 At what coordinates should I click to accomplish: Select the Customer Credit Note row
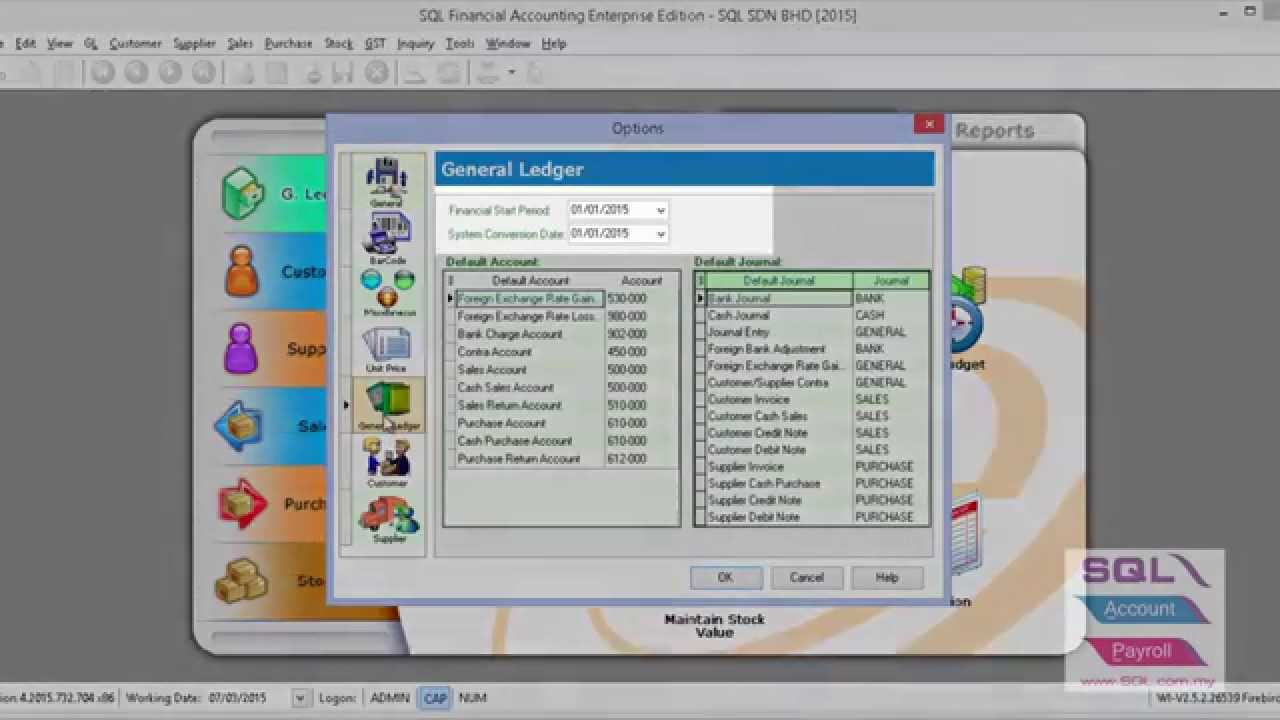click(x=812, y=433)
